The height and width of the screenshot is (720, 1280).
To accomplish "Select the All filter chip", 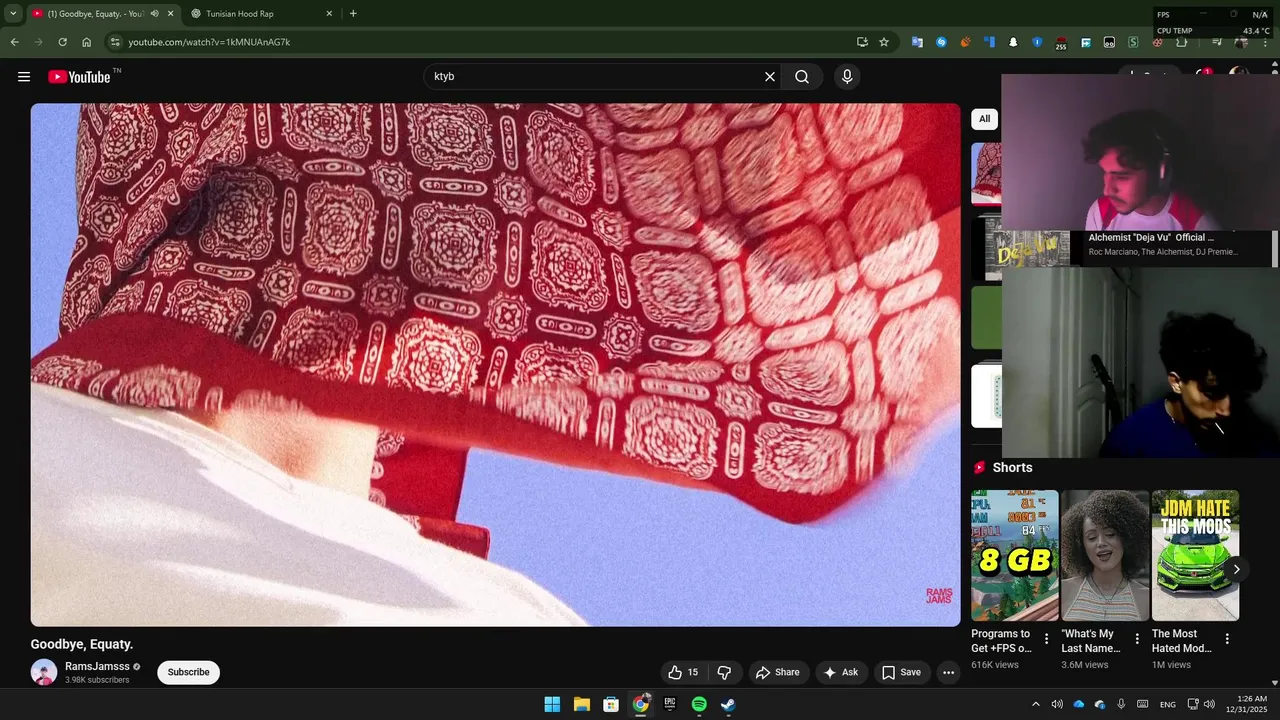I will [984, 119].
